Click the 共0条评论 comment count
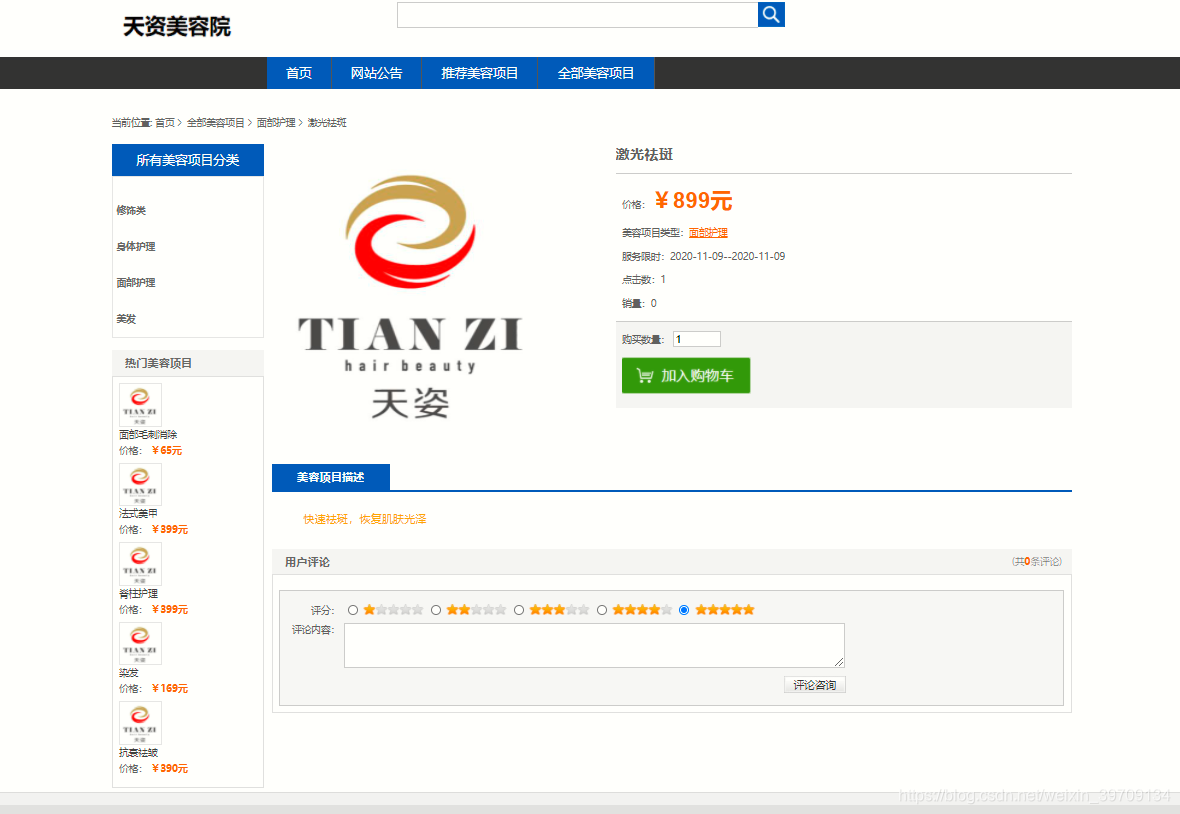 click(1036, 562)
